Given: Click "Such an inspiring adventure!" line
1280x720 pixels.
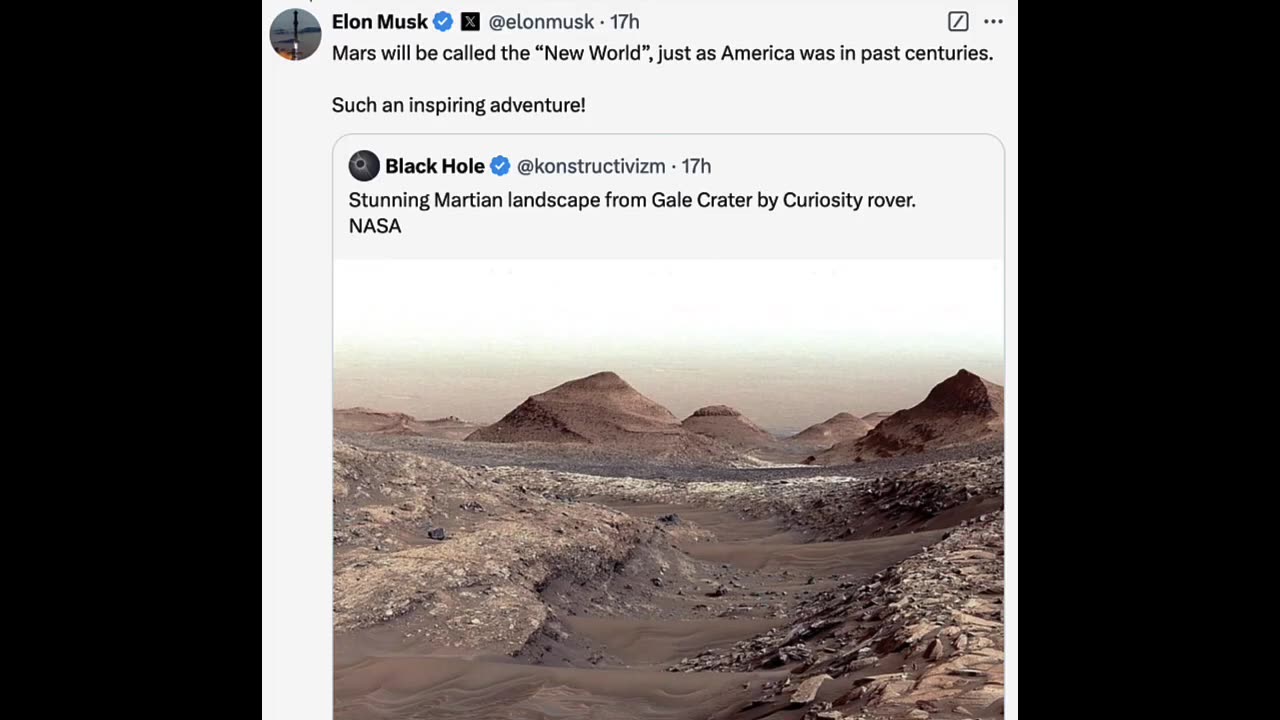Looking at the screenshot, I should click(458, 105).
